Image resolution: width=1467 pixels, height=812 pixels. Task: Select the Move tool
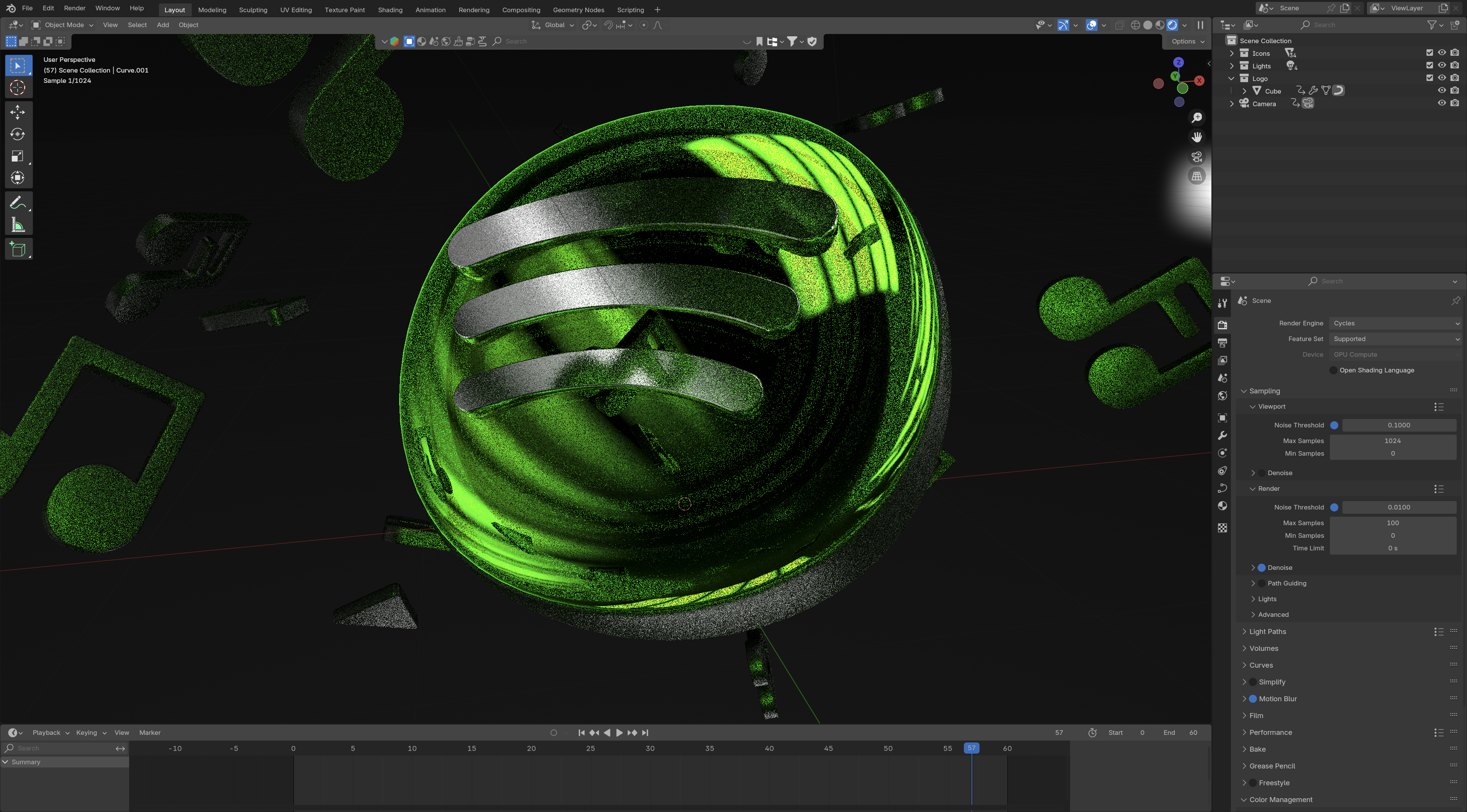point(18,112)
